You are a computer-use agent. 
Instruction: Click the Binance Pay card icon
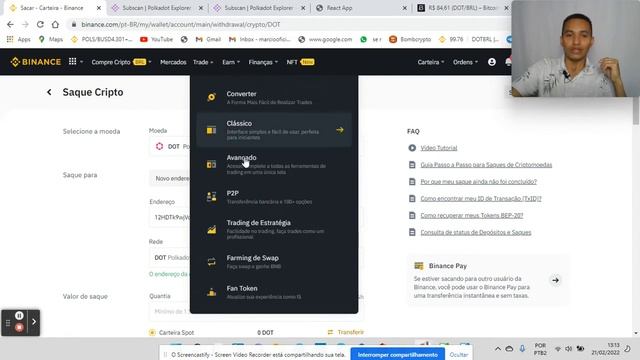419,266
